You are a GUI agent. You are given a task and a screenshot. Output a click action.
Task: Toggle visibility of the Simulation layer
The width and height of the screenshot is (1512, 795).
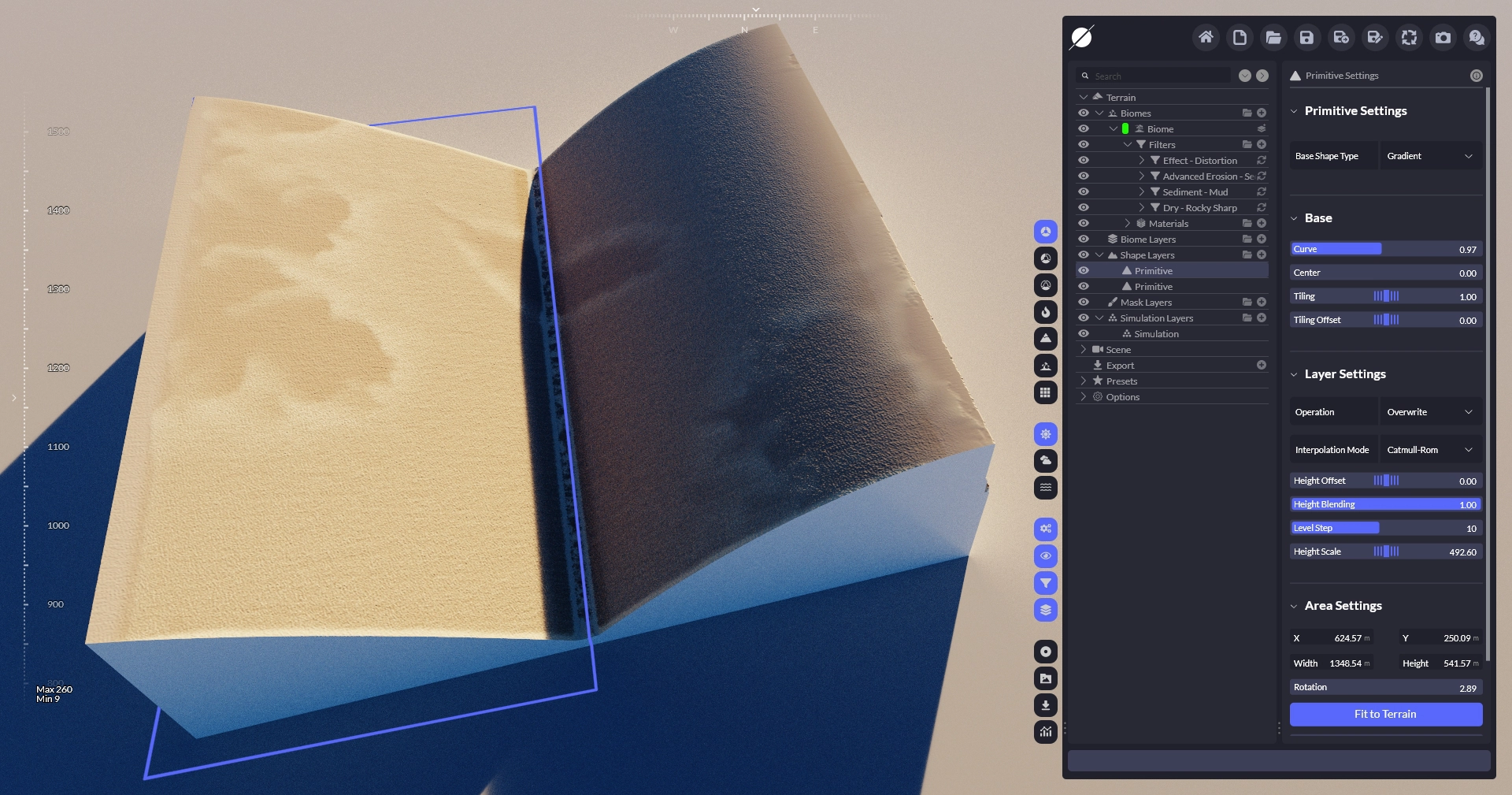coord(1084,334)
